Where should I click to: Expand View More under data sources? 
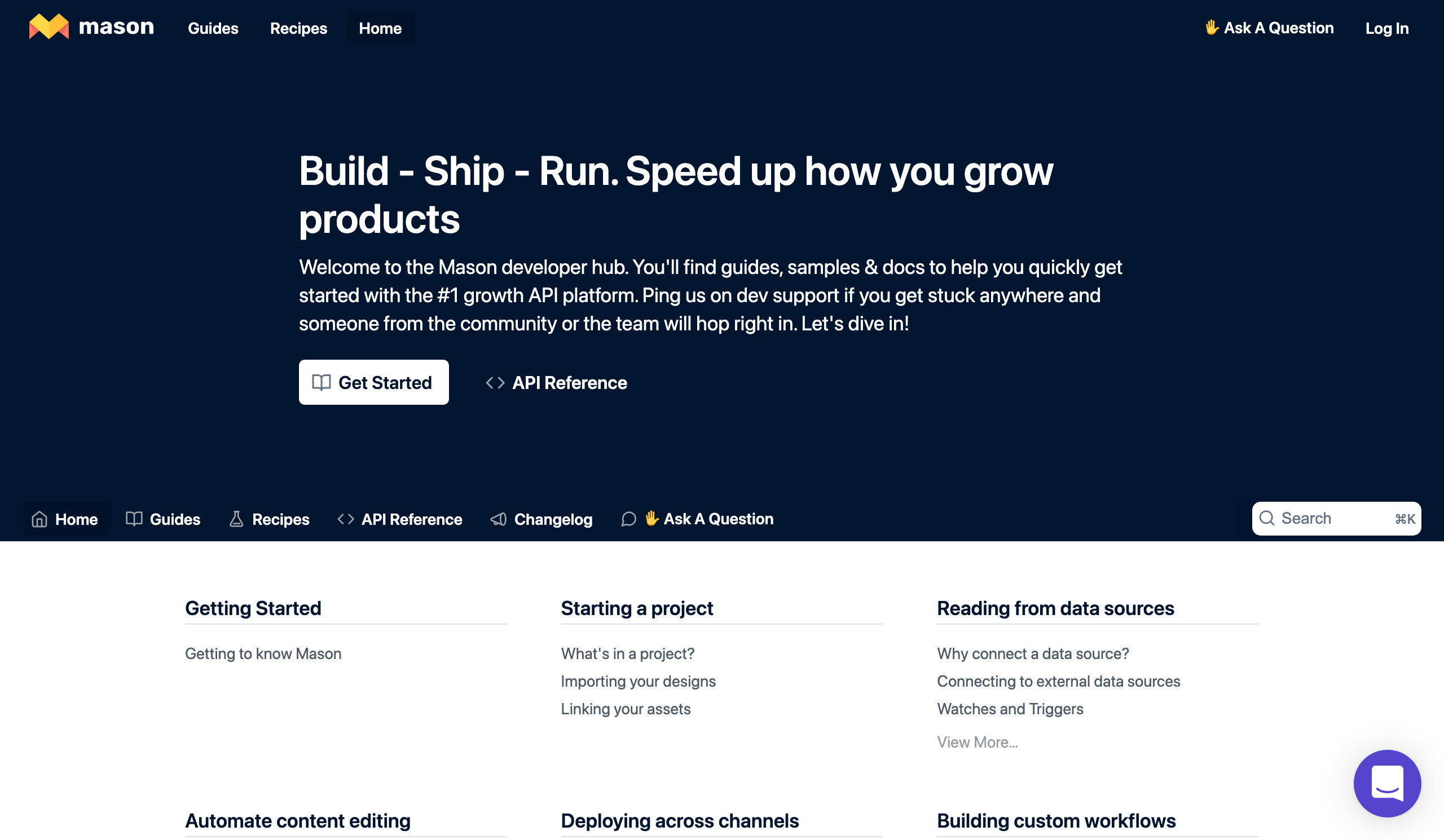(977, 741)
